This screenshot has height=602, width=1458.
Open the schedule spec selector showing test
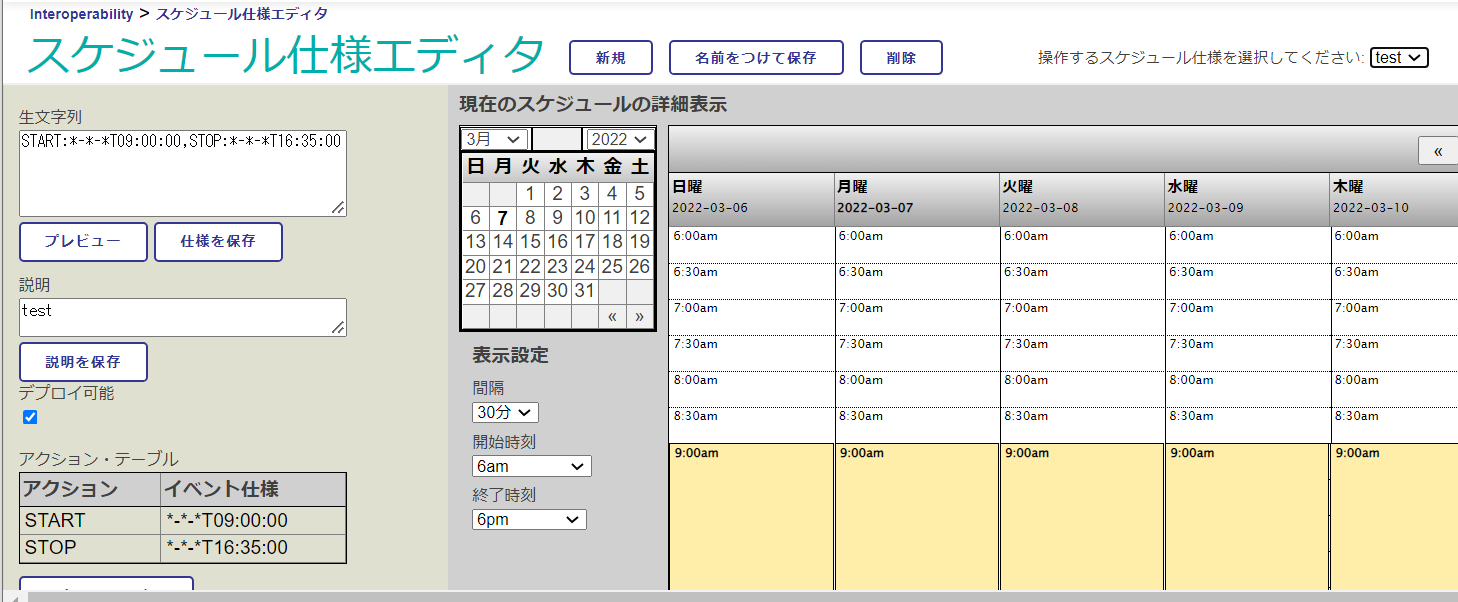point(1398,58)
